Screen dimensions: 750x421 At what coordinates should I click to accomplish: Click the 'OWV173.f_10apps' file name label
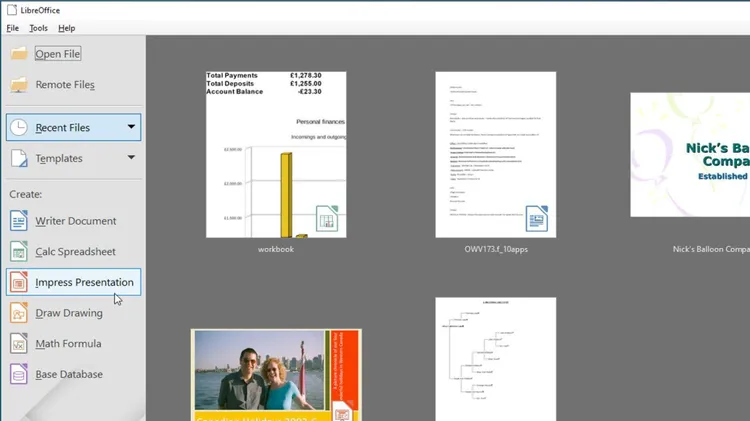point(496,249)
